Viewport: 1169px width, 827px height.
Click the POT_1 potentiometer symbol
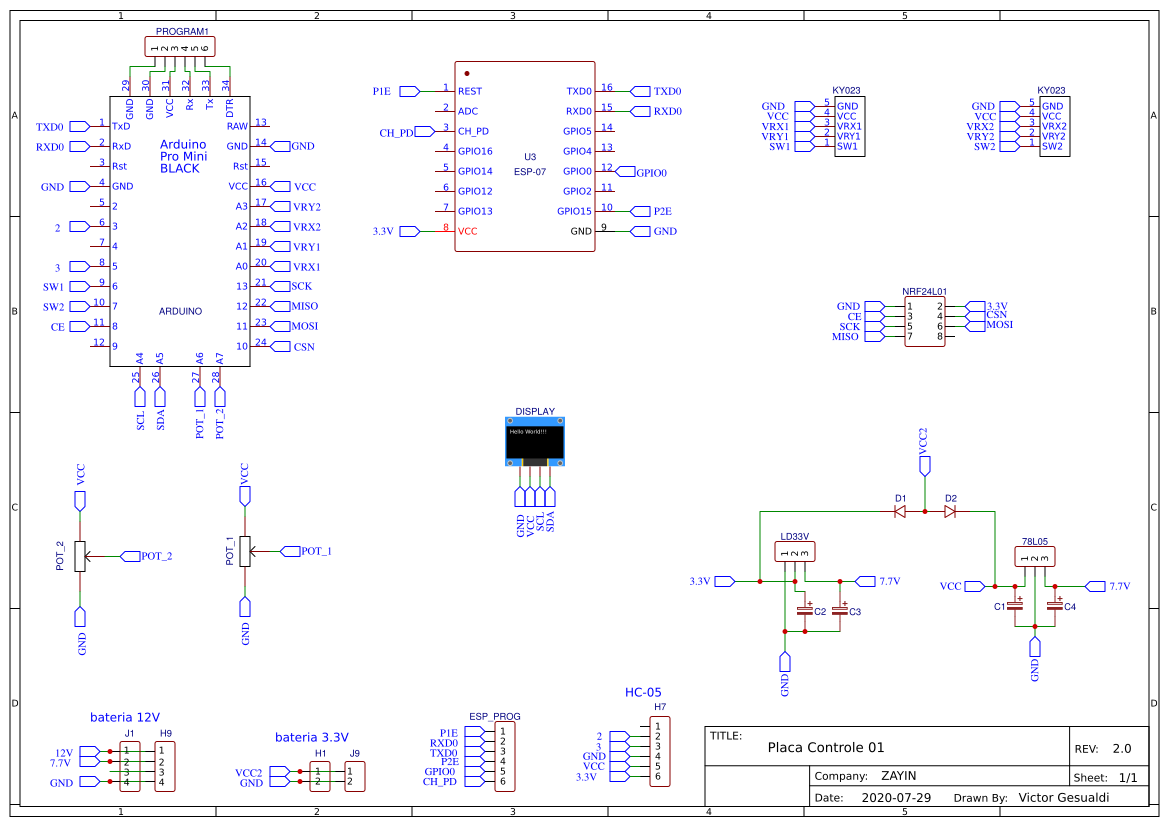click(245, 552)
